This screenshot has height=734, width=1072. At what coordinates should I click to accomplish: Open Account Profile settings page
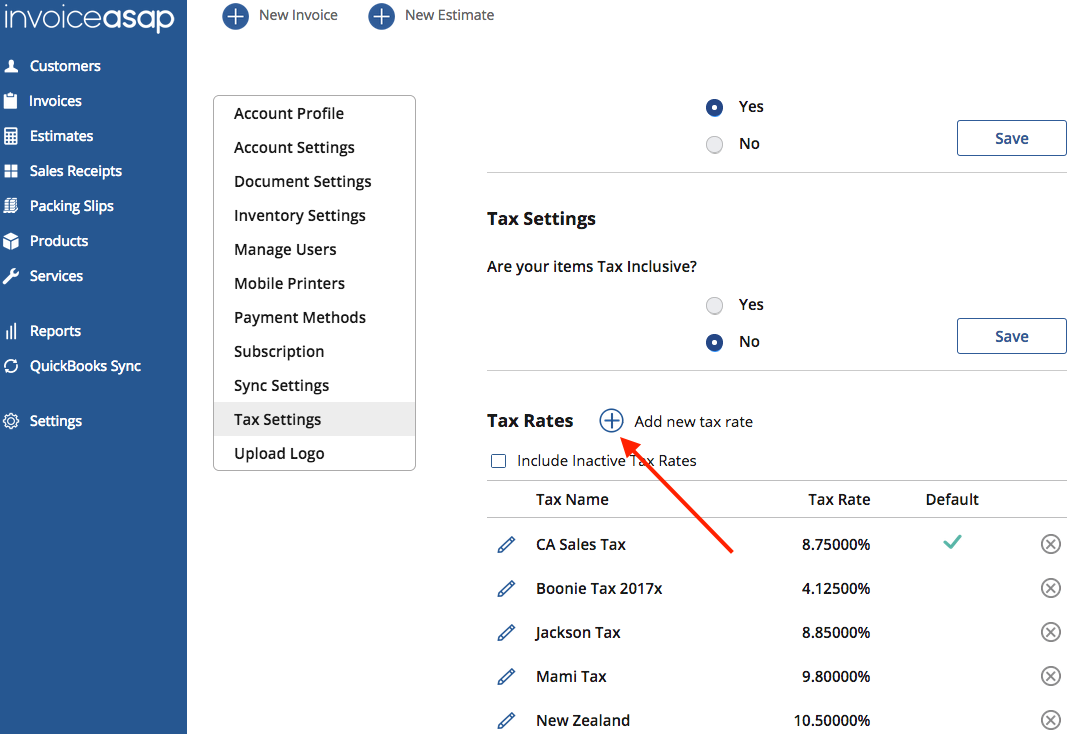tap(314, 113)
